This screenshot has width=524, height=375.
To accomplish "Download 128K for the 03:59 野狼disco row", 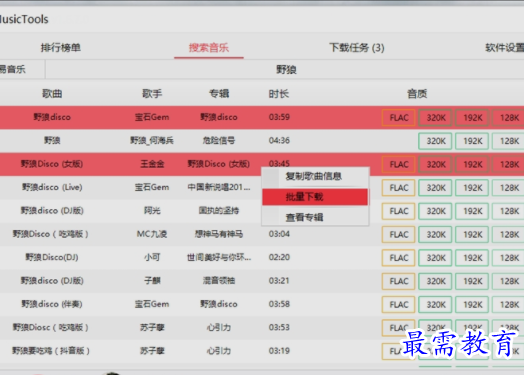I will (508, 118).
